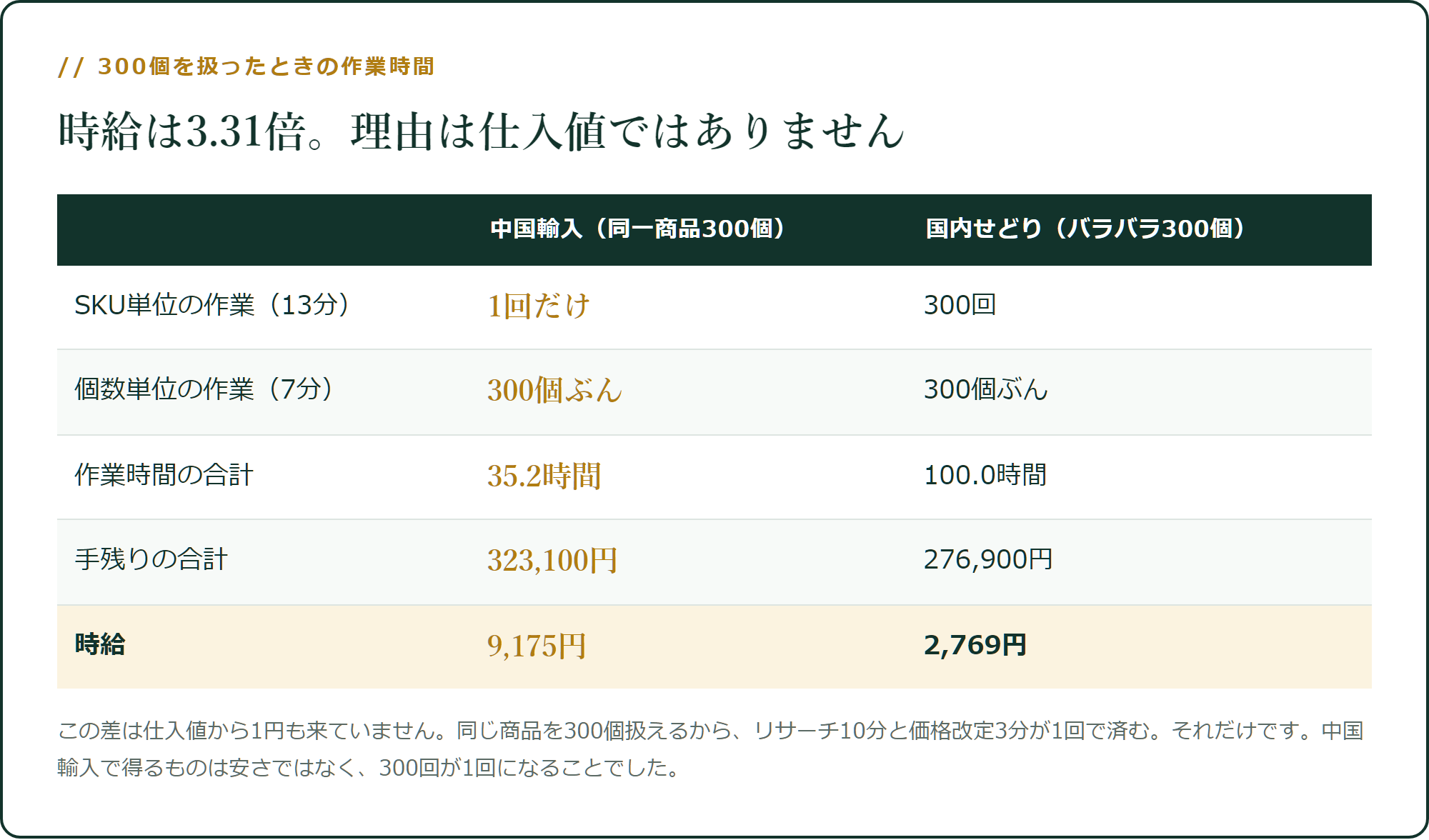Select column header '国内せどり（バラバラ300個）'
The width and height of the screenshot is (1429, 840).
(1085, 229)
